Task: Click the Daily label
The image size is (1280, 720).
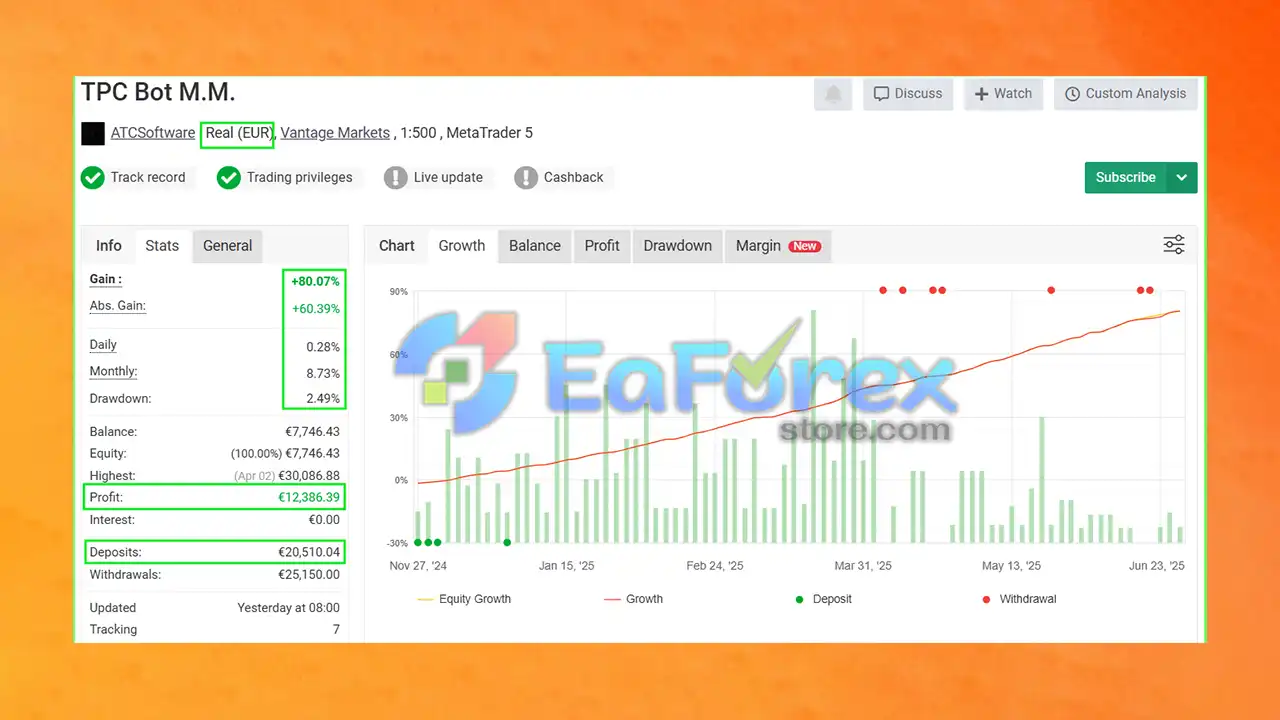Action: (x=103, y=345)
